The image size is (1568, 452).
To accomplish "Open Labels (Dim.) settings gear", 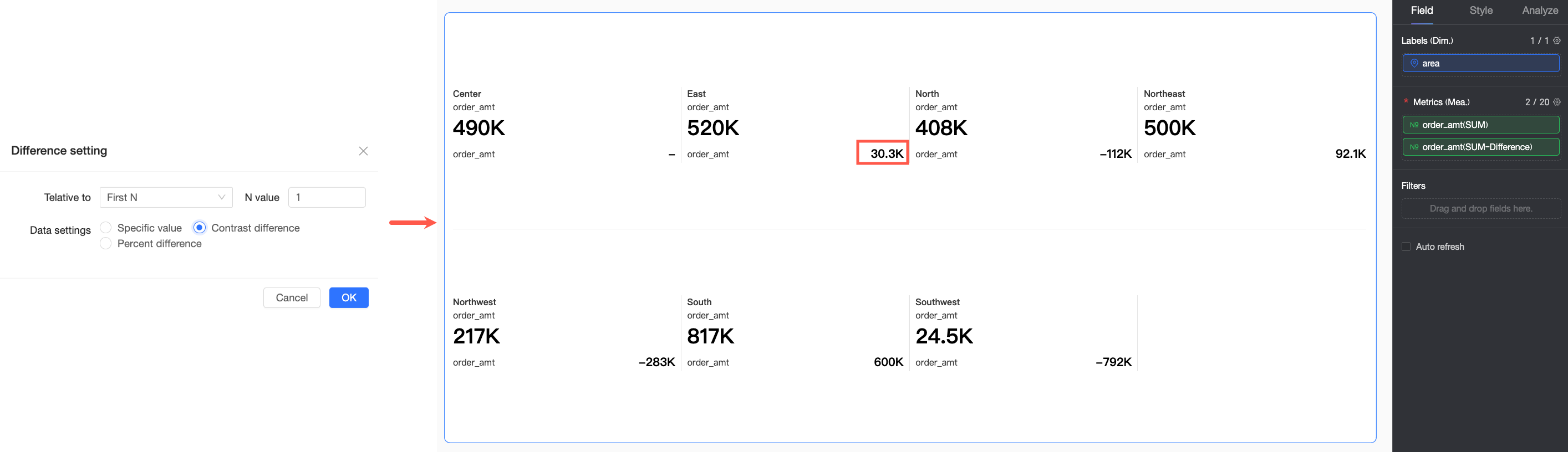I will click(x=1556, y=41).
